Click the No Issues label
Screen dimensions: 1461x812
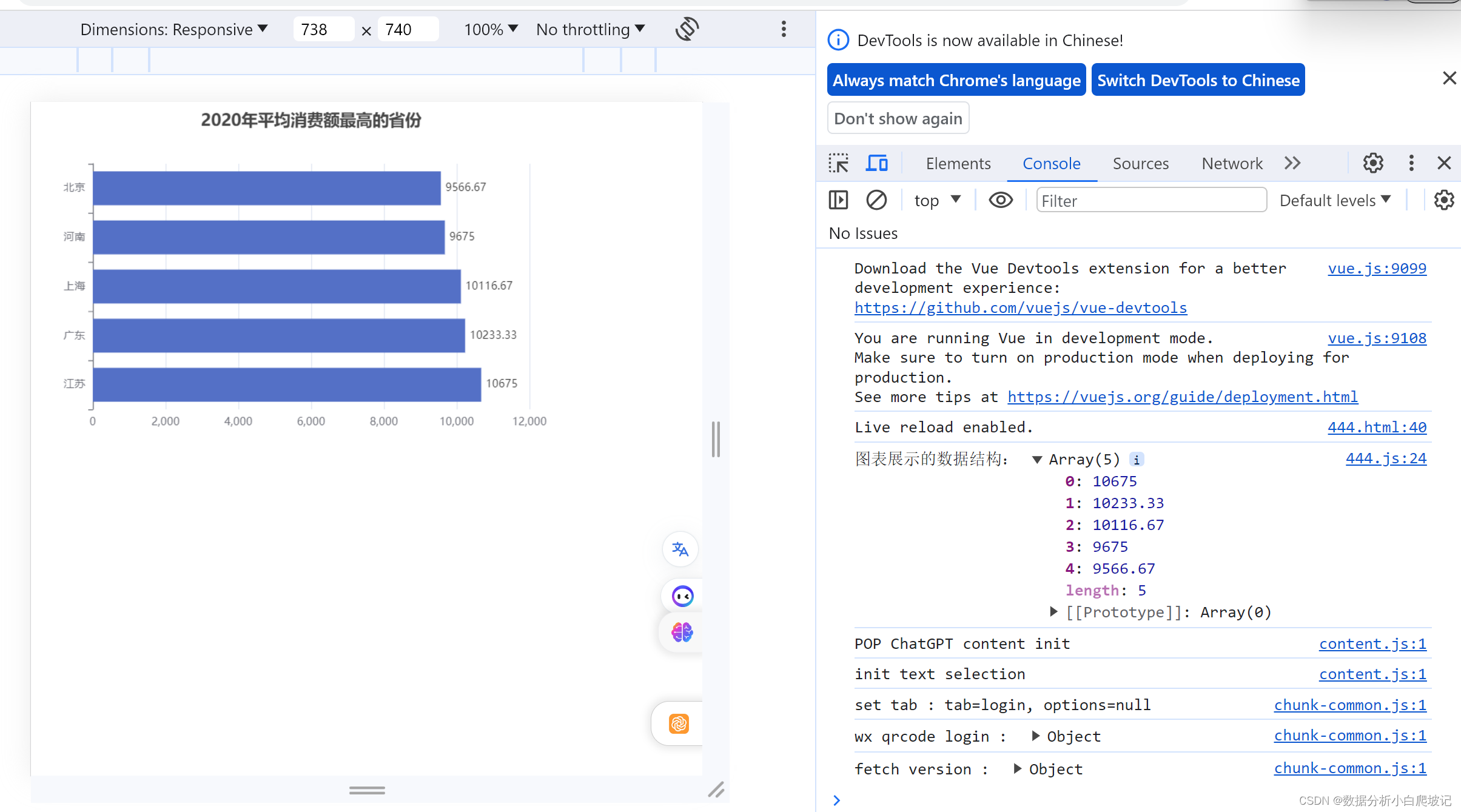(x=863, y=233)
